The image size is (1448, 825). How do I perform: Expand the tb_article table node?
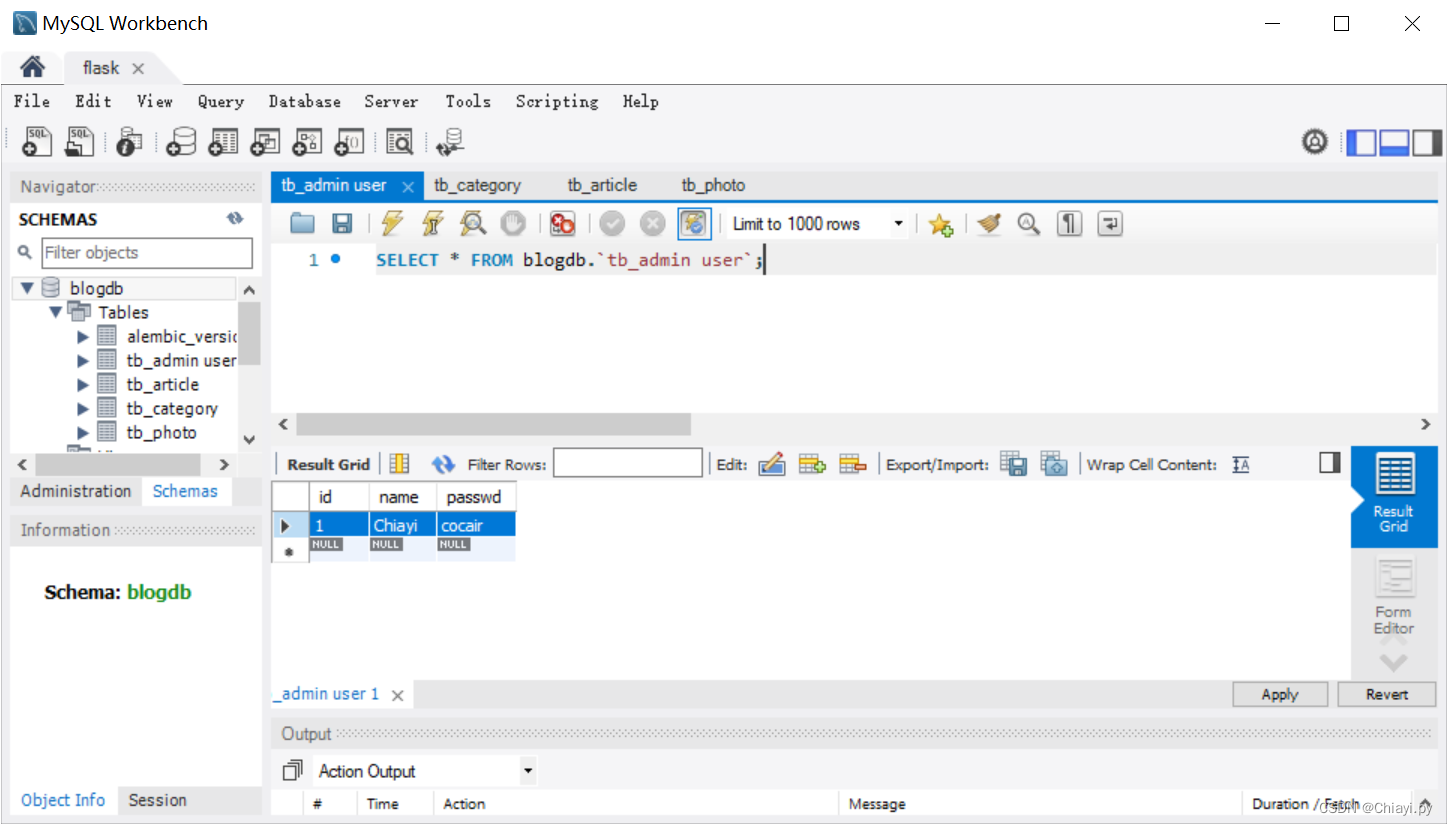pos(83,385)
